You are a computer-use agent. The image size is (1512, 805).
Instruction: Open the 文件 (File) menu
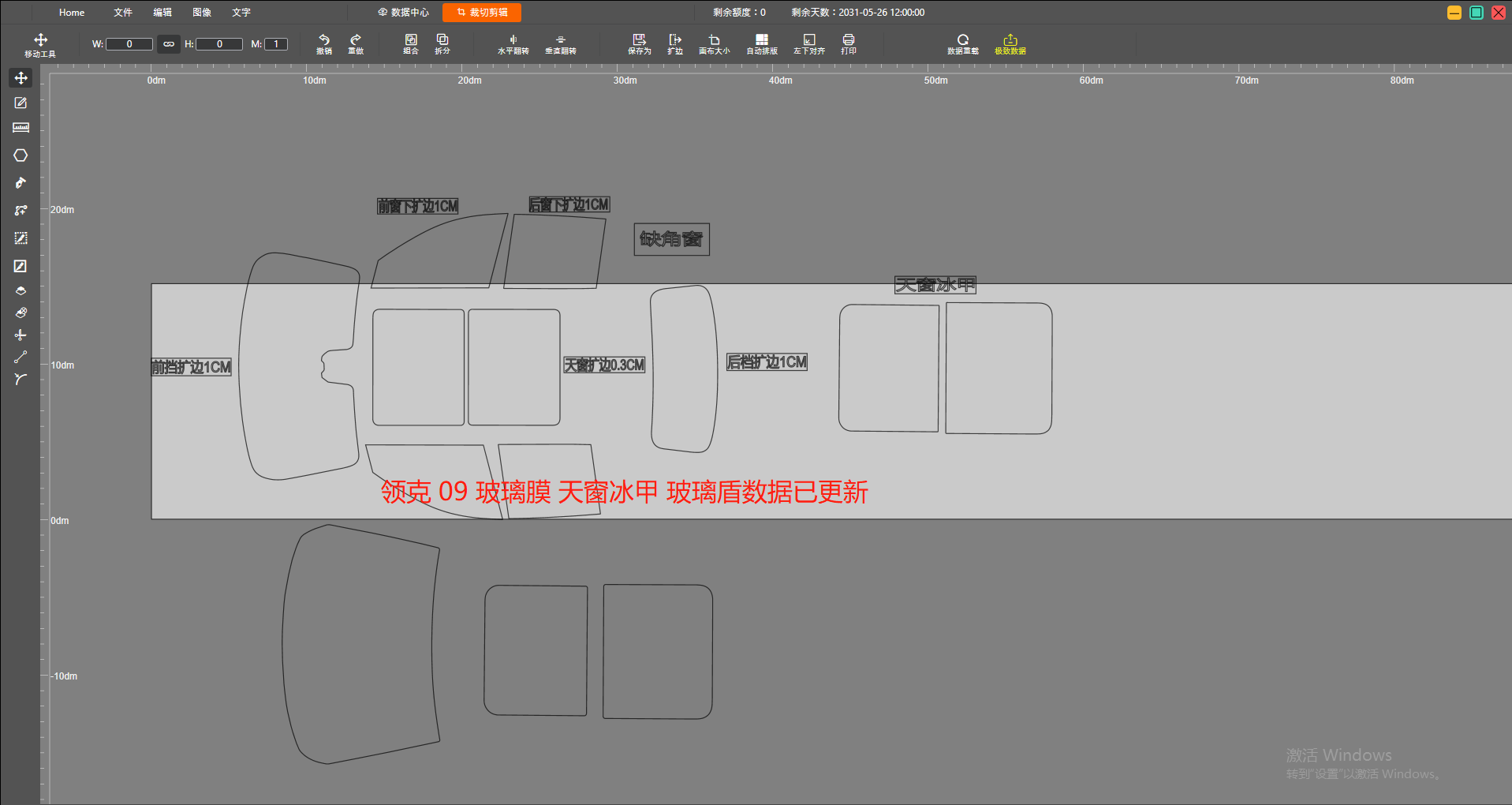[x=123, y=13]
